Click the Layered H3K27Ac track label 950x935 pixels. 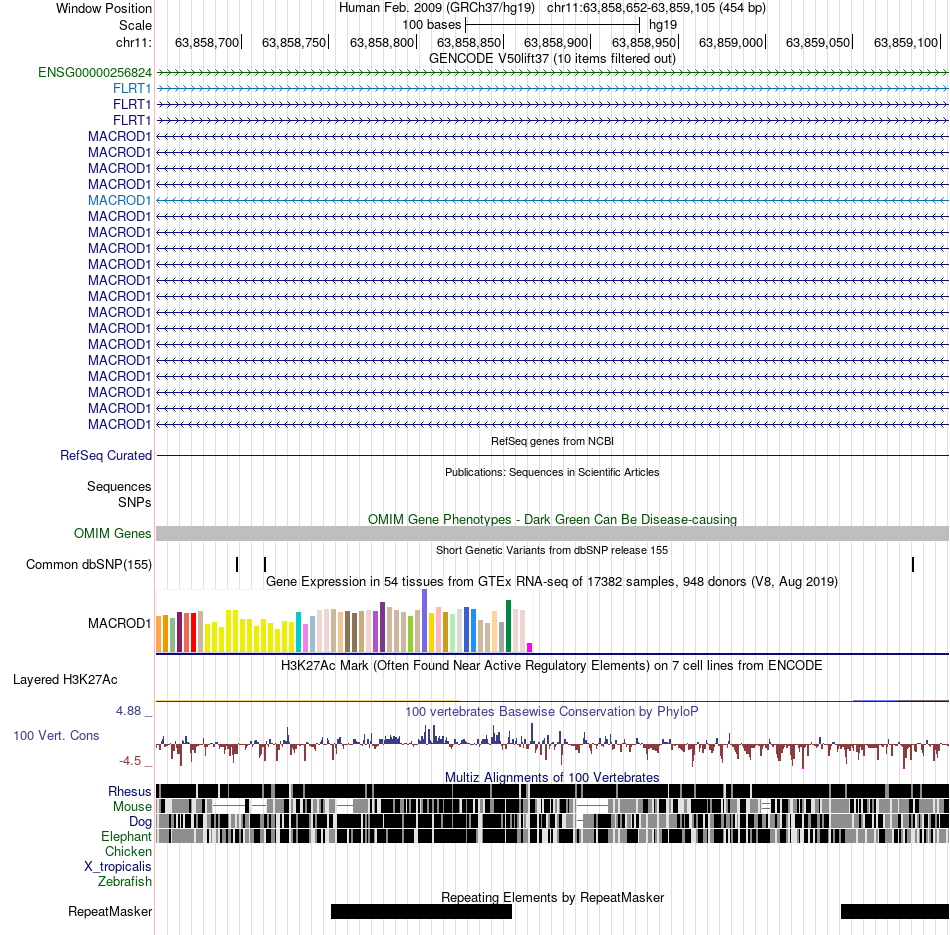coord(65,680)
